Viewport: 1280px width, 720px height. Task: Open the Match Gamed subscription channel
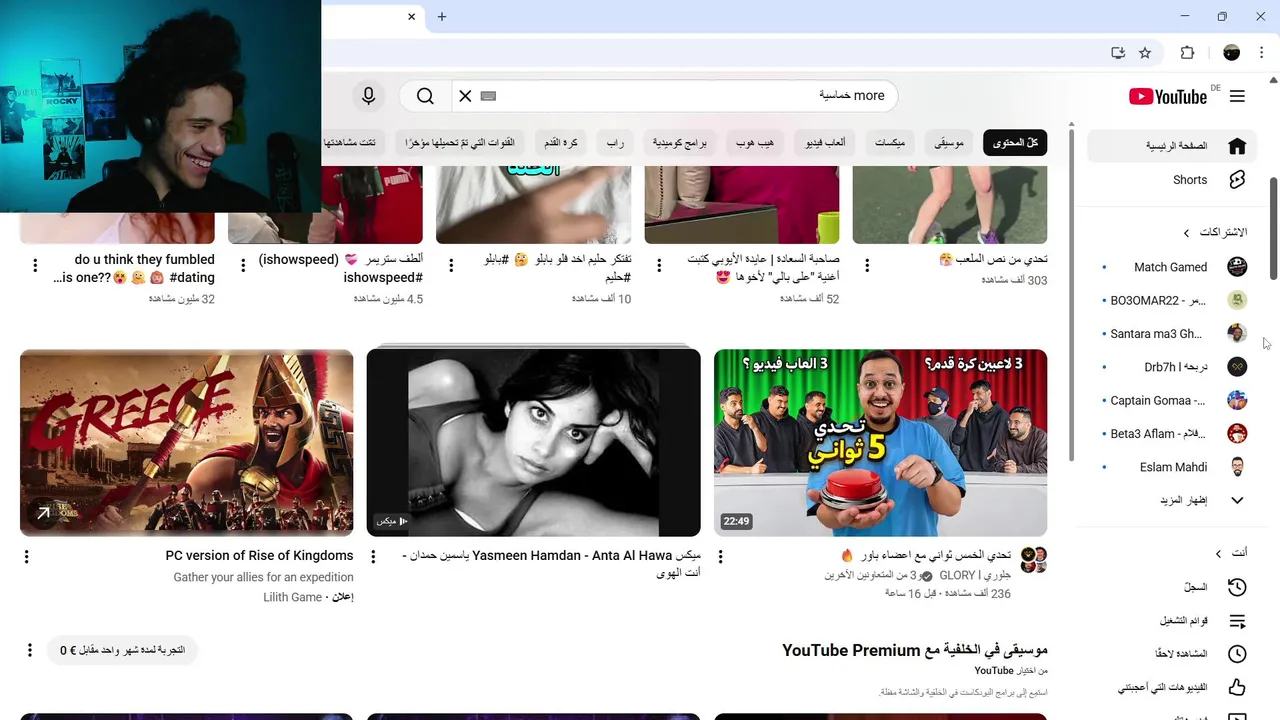pos(1172,267)
